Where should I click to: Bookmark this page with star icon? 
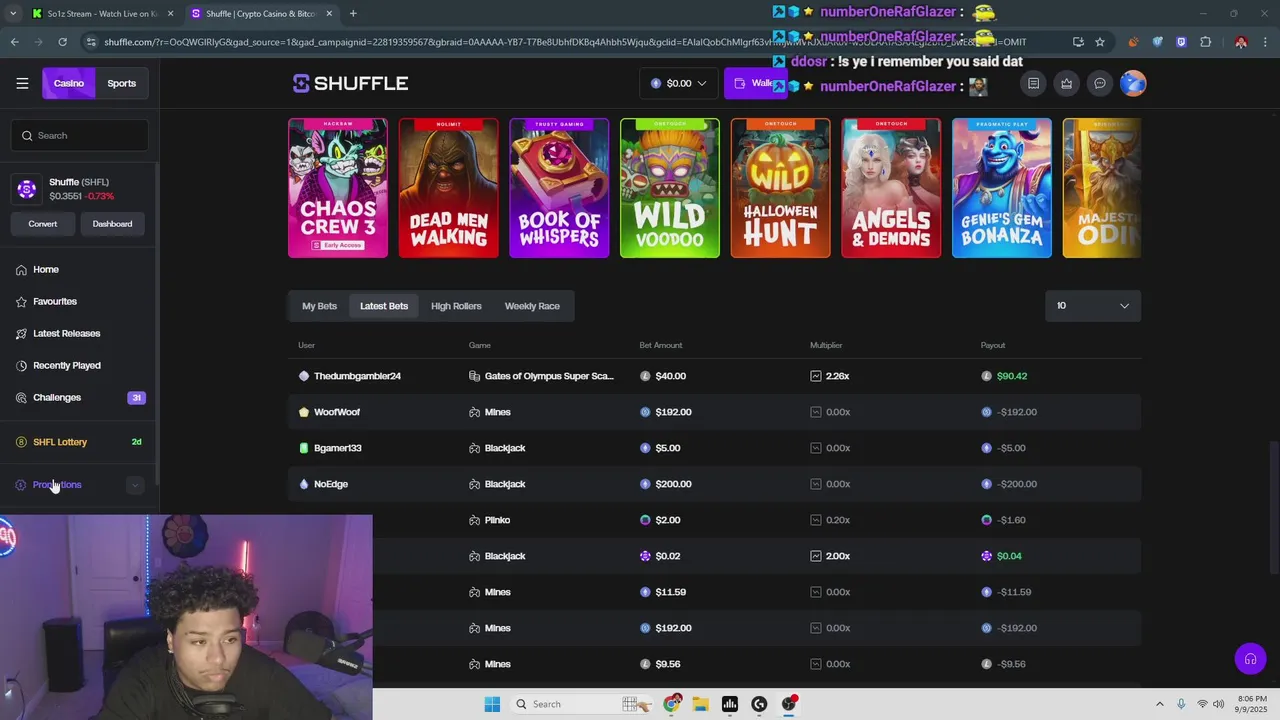(x=1100, y=42)
